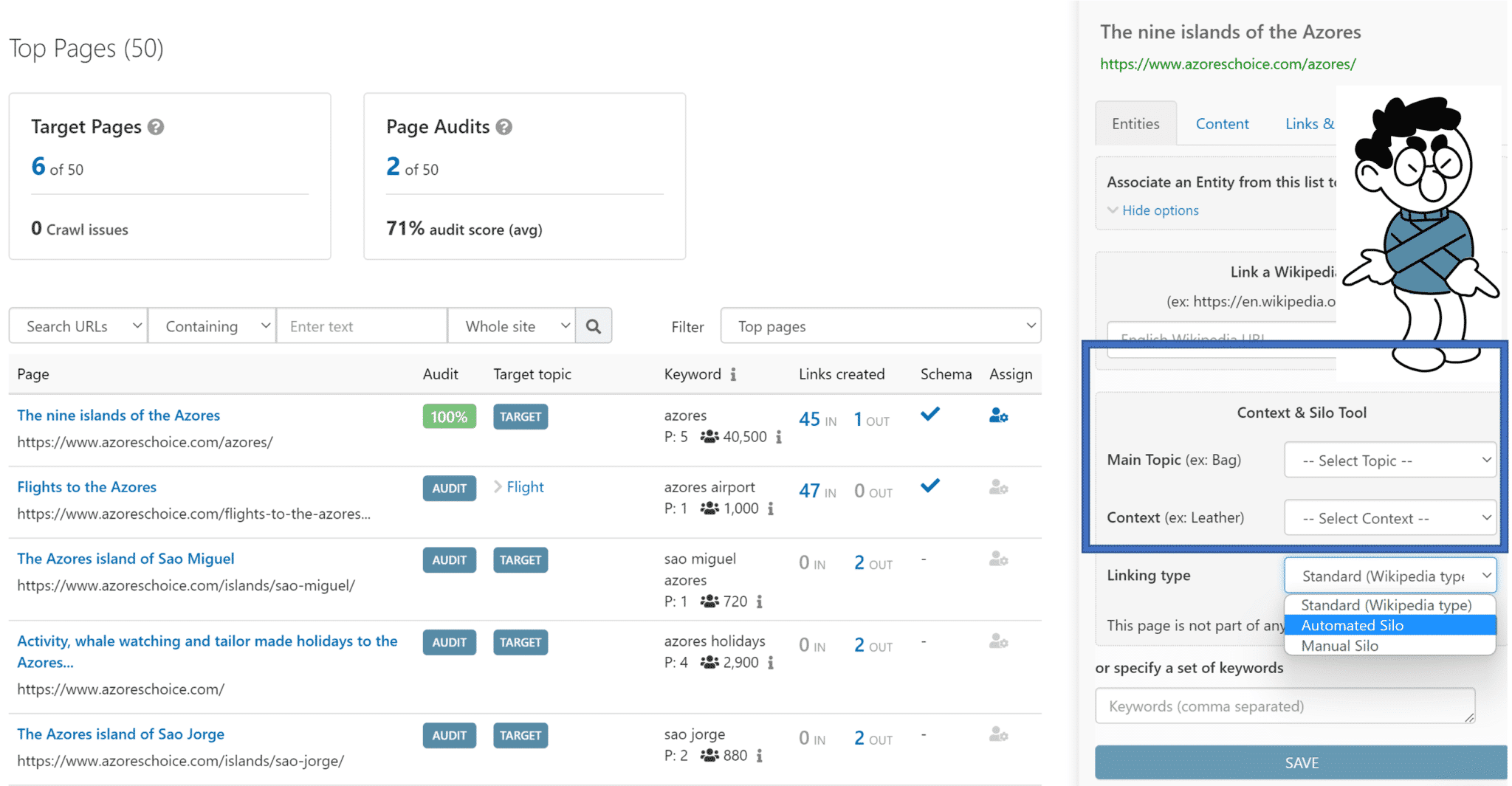
Task: Open the Select Topic dropdown
Action: pos(1390,460)
